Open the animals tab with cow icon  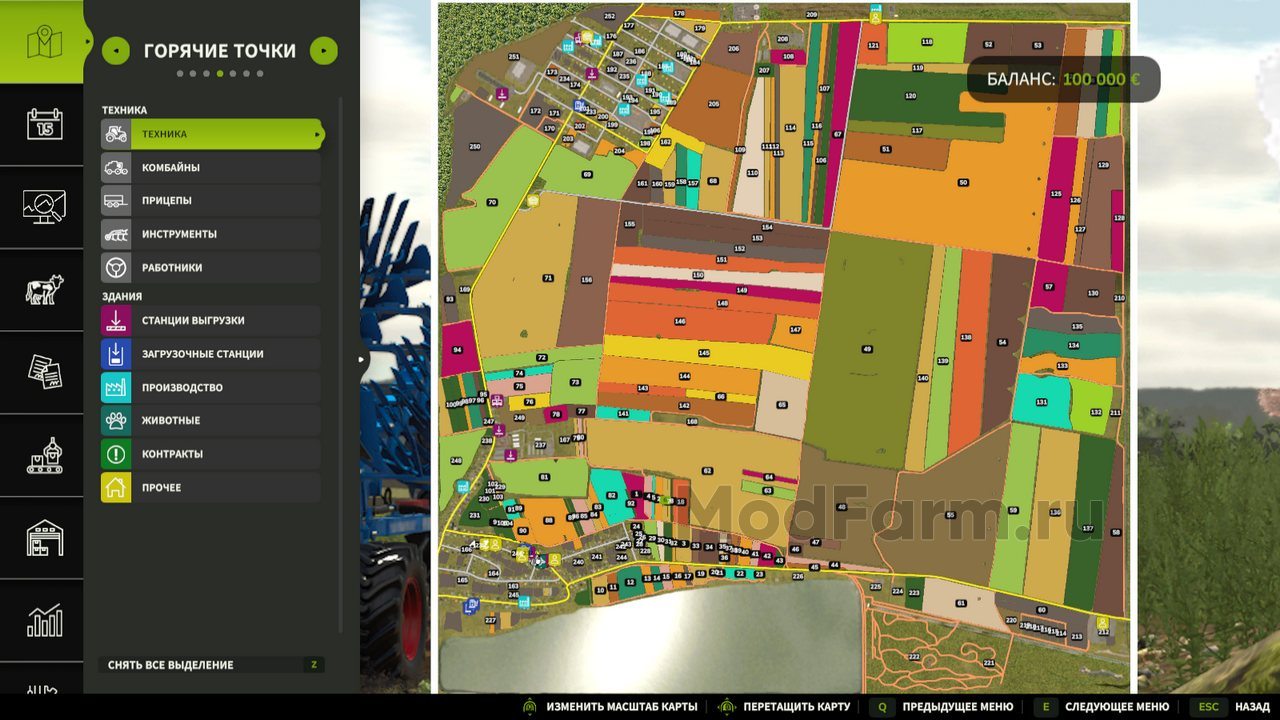[x=44, y=290]
